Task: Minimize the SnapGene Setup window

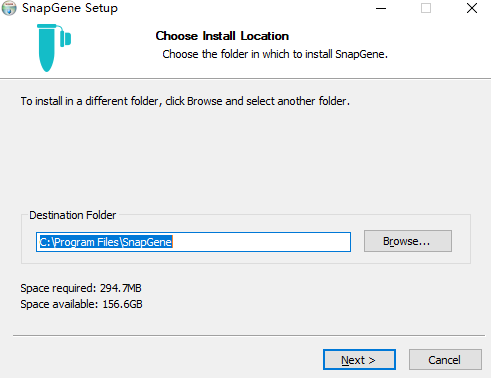Action: [381, 8]
